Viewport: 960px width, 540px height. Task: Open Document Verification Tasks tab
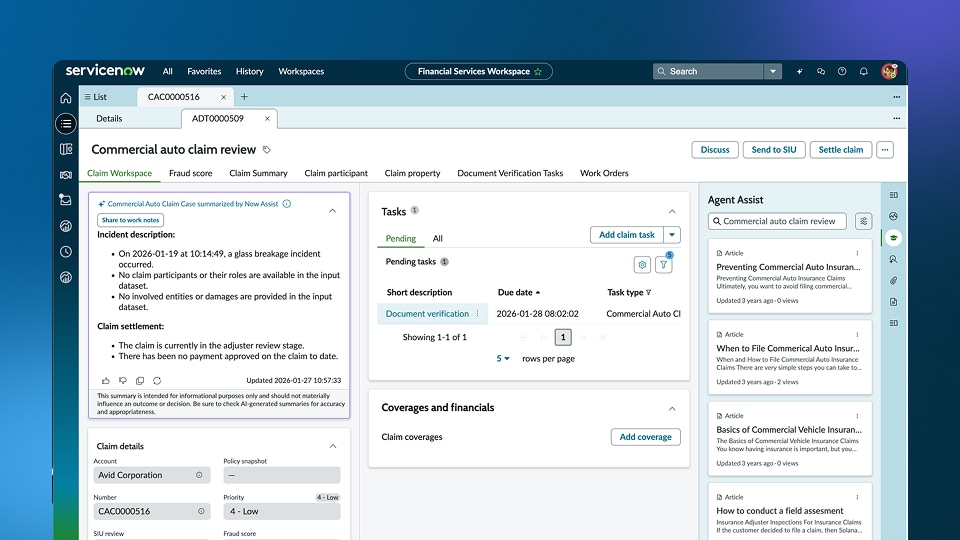510,173
